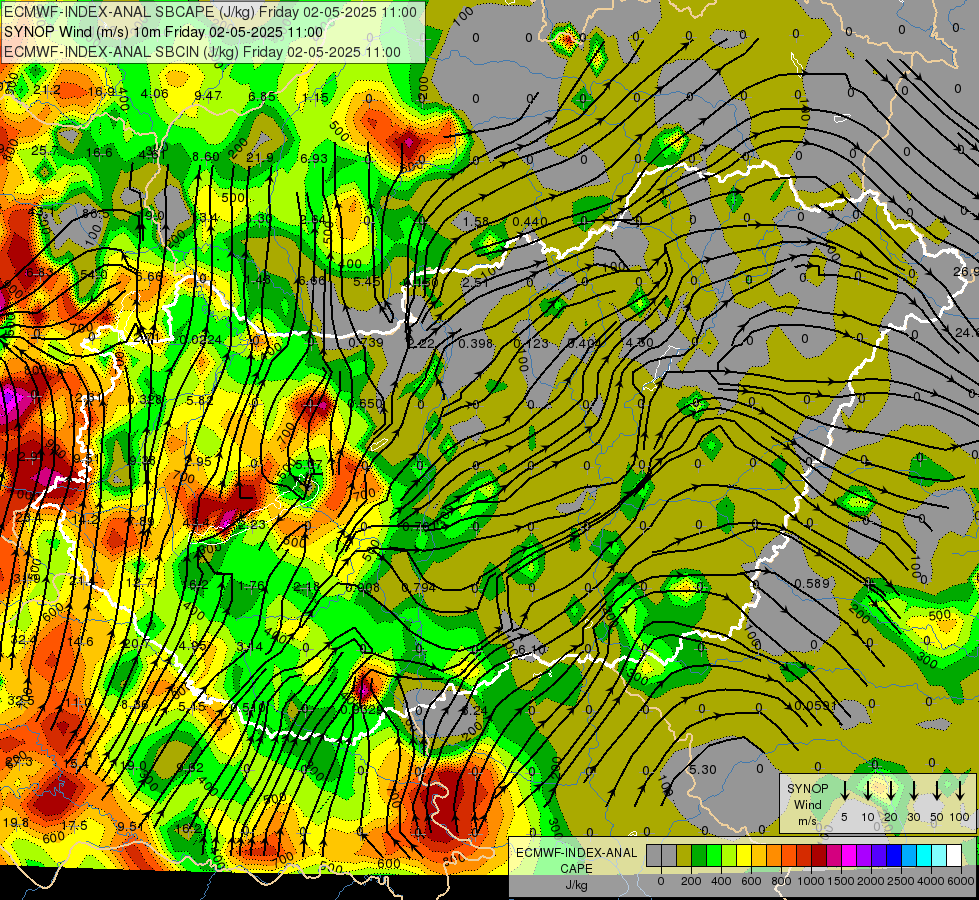The image size is (979, 900).
Task: Click the 1000 tick label on CAPE scale
Action: pyautogui.click(x=812, y=881)
